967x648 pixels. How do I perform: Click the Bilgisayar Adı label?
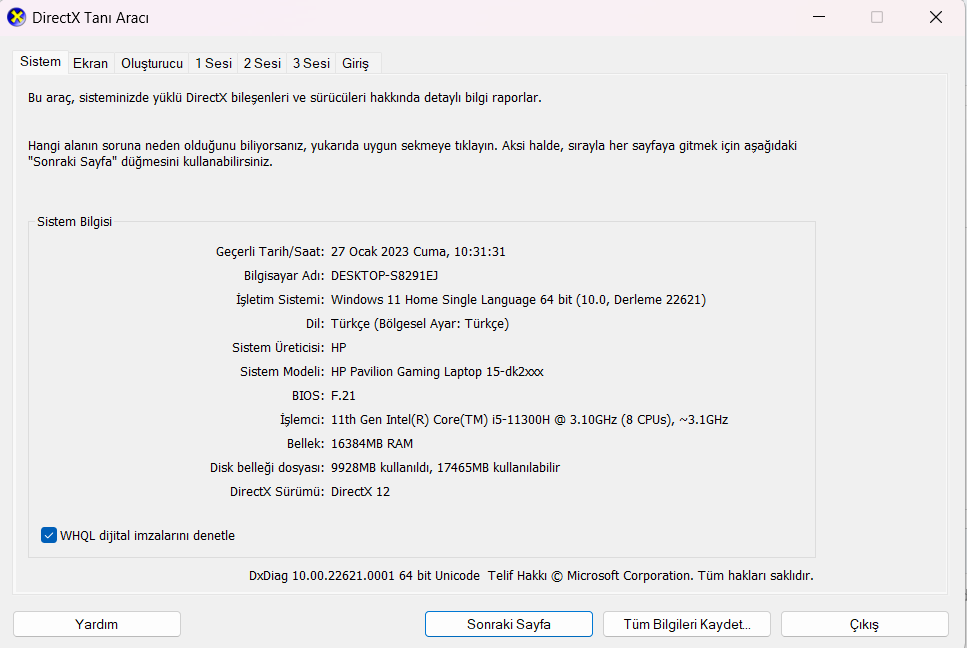pyautogui.click(x=284, y=276)
